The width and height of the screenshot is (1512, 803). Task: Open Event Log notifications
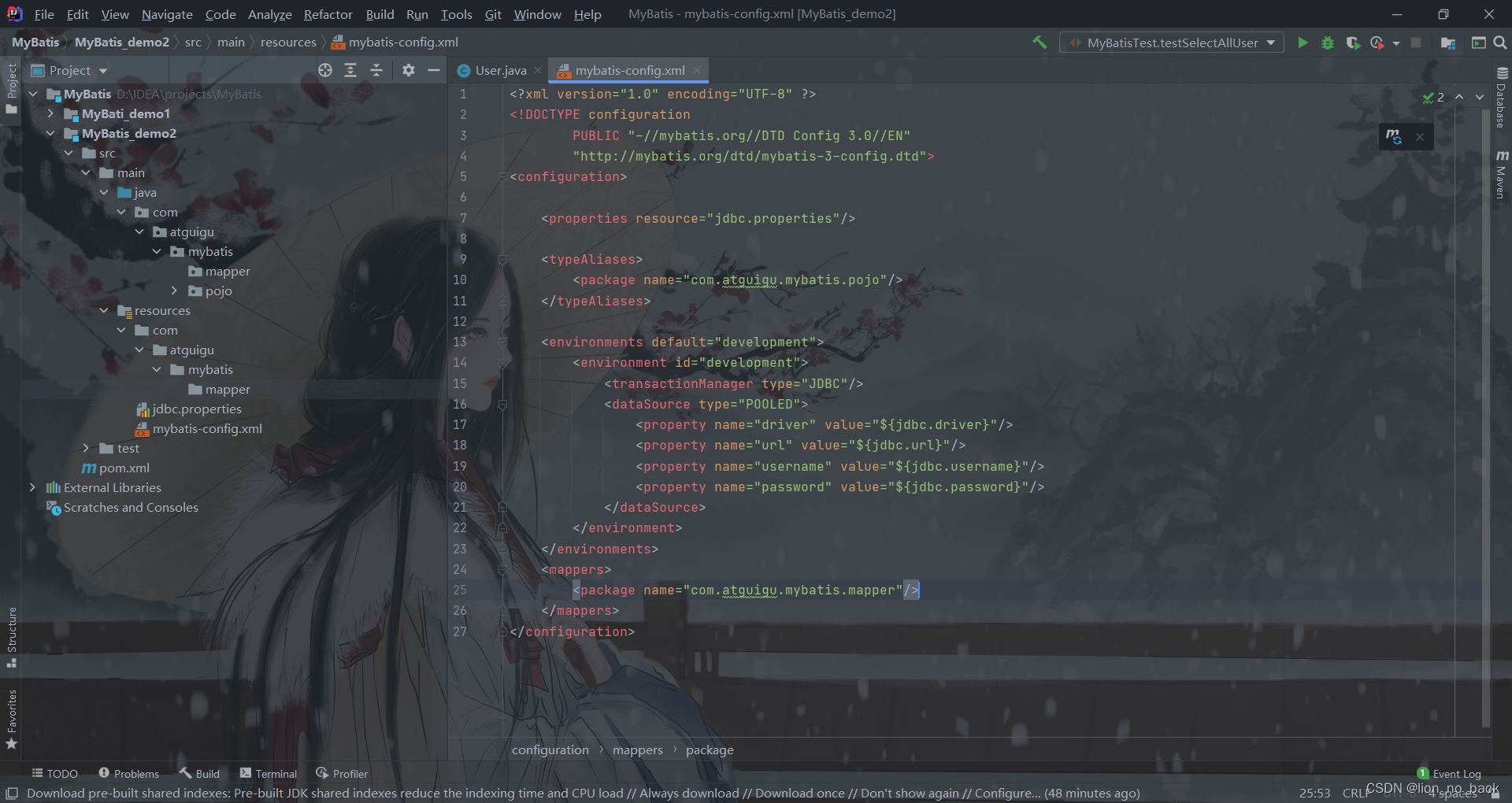coord(1448,774)
